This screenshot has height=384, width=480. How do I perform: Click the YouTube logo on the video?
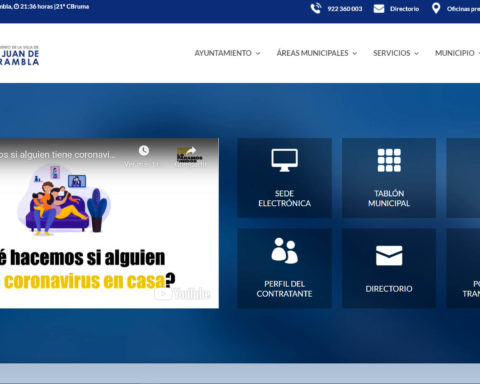pos(182,293)
